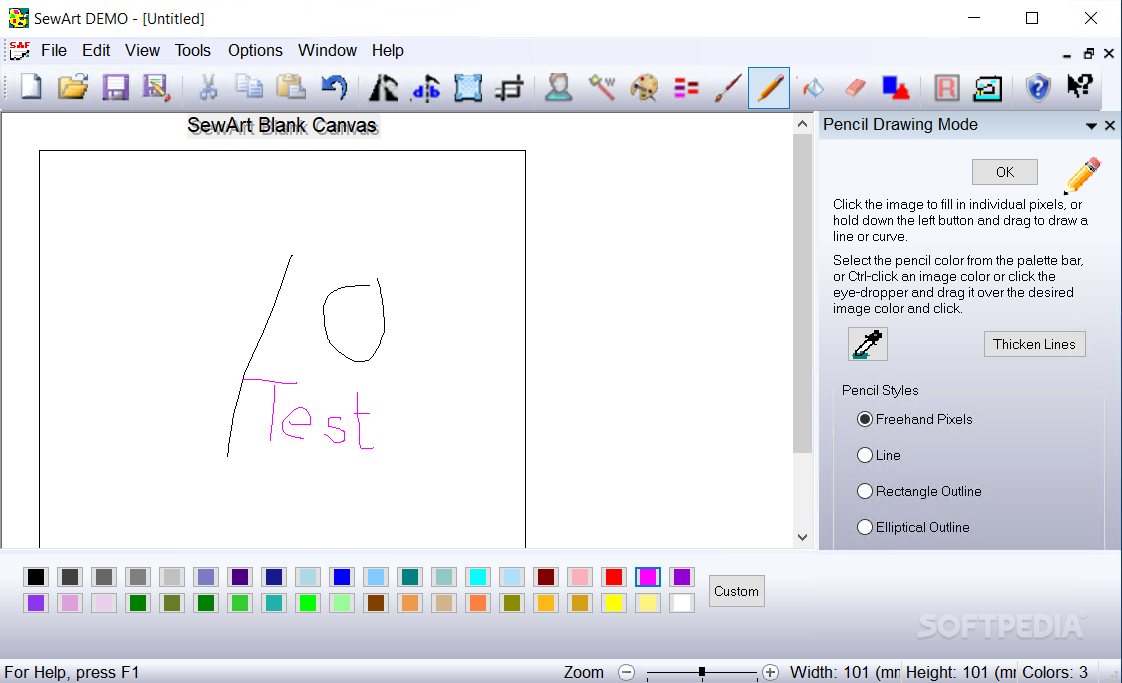Open the File menu
The height and width of the screenshot is (683, 1122).
tap(54, 50)
